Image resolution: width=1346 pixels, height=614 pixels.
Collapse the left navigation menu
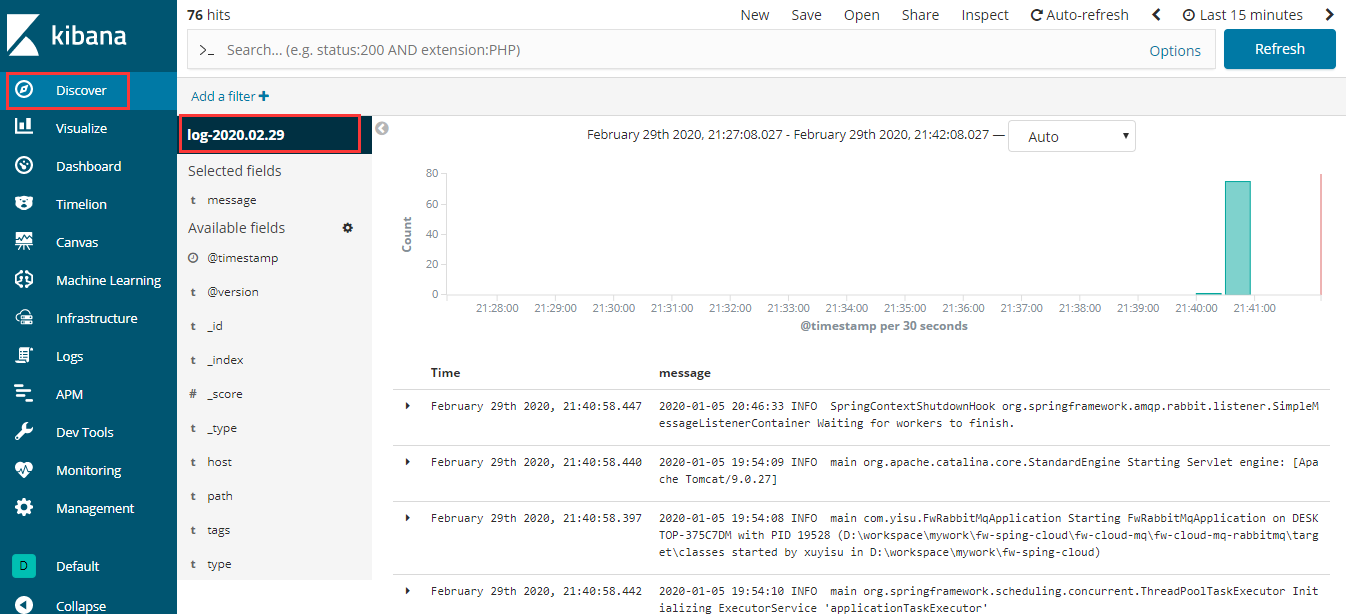(24, 605)
